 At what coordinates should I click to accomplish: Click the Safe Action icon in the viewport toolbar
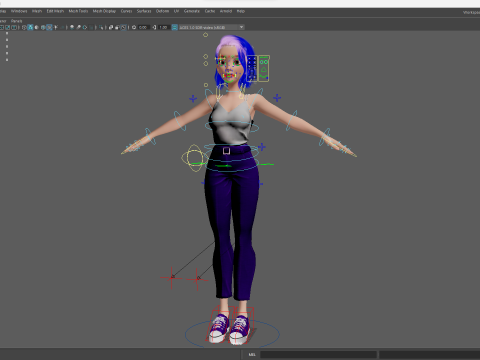8,27
